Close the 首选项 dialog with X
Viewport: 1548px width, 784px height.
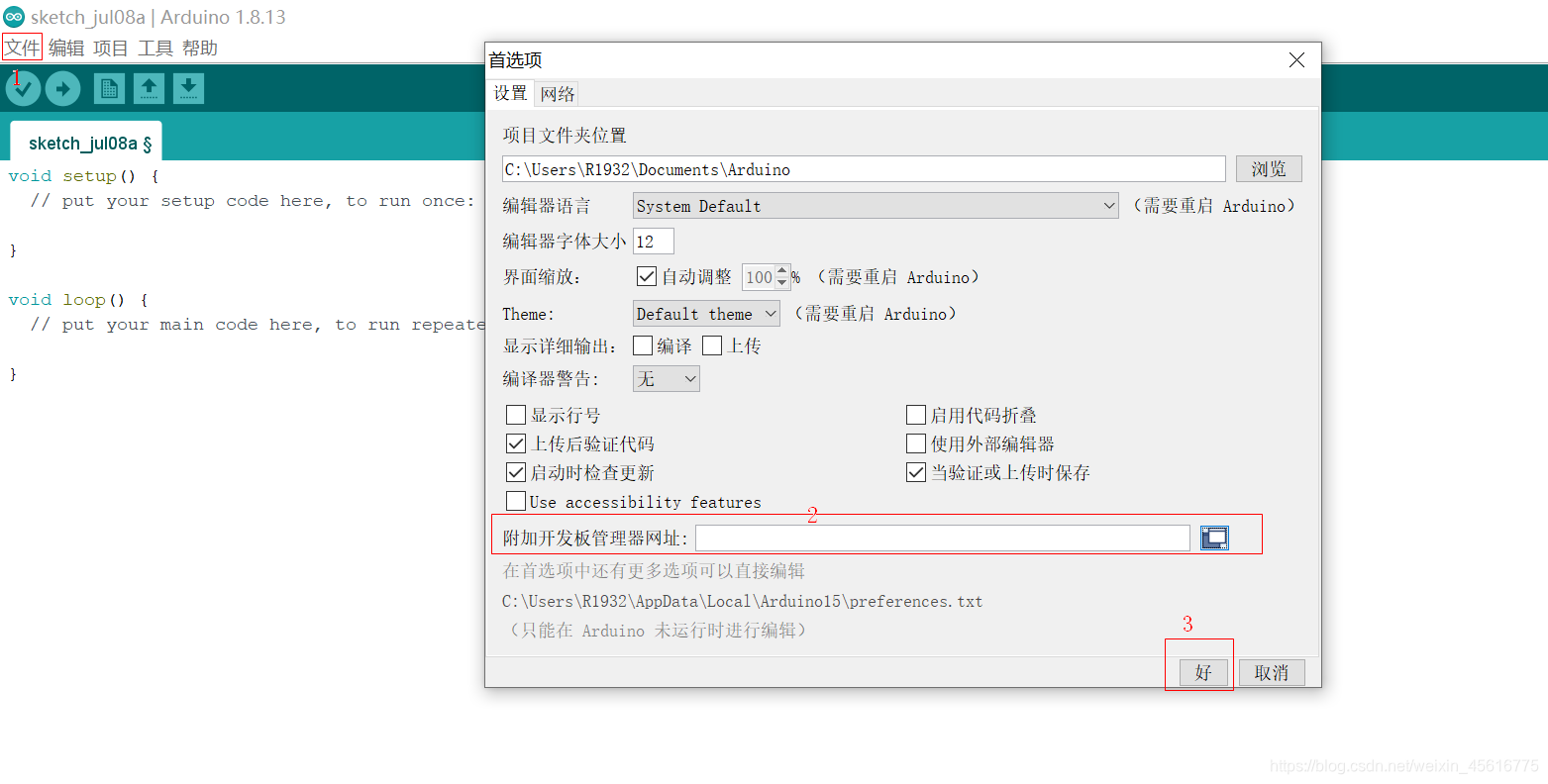tap(1296, 60)
